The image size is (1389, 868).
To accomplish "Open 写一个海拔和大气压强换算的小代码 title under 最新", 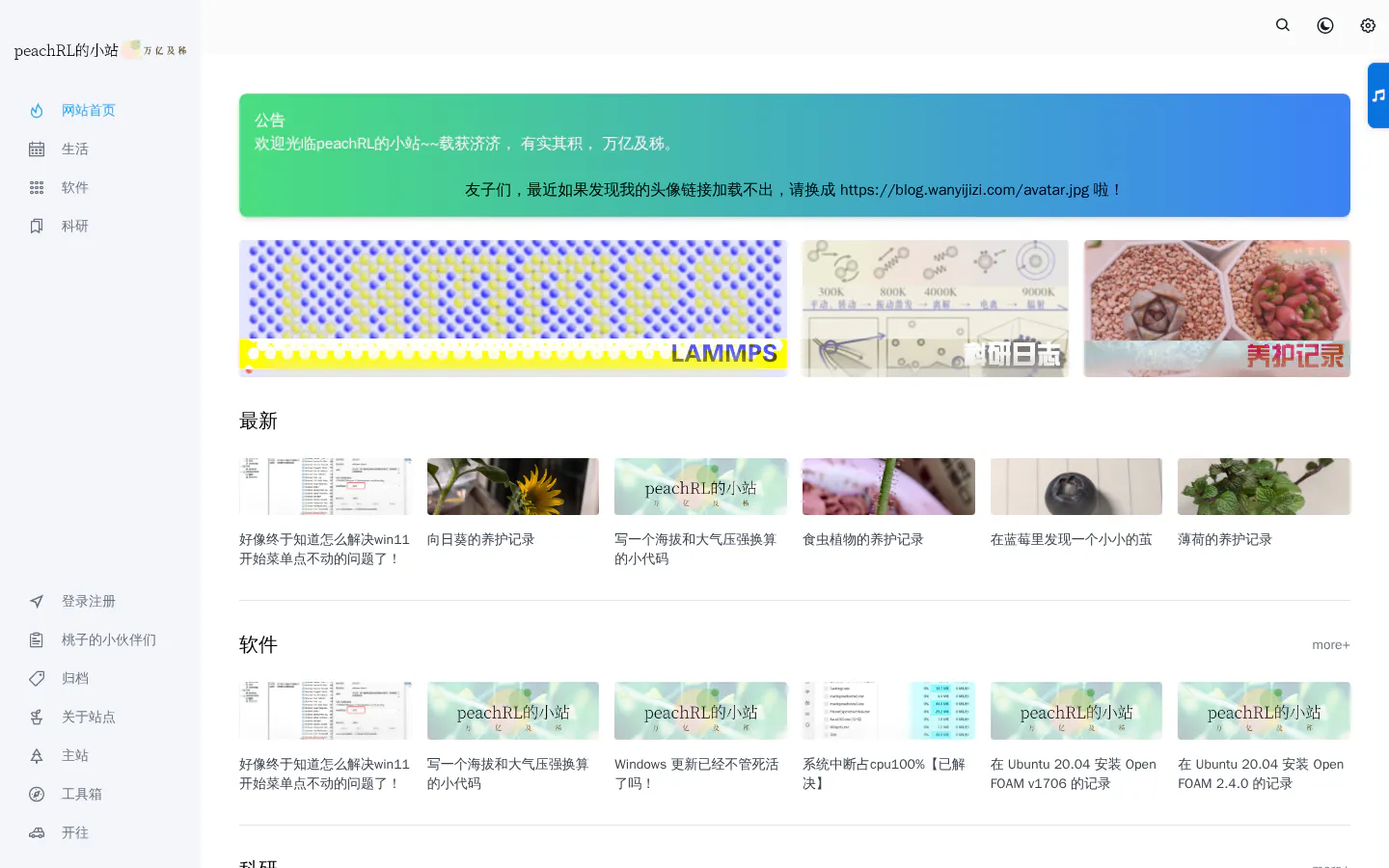I will tap(695, 550).
